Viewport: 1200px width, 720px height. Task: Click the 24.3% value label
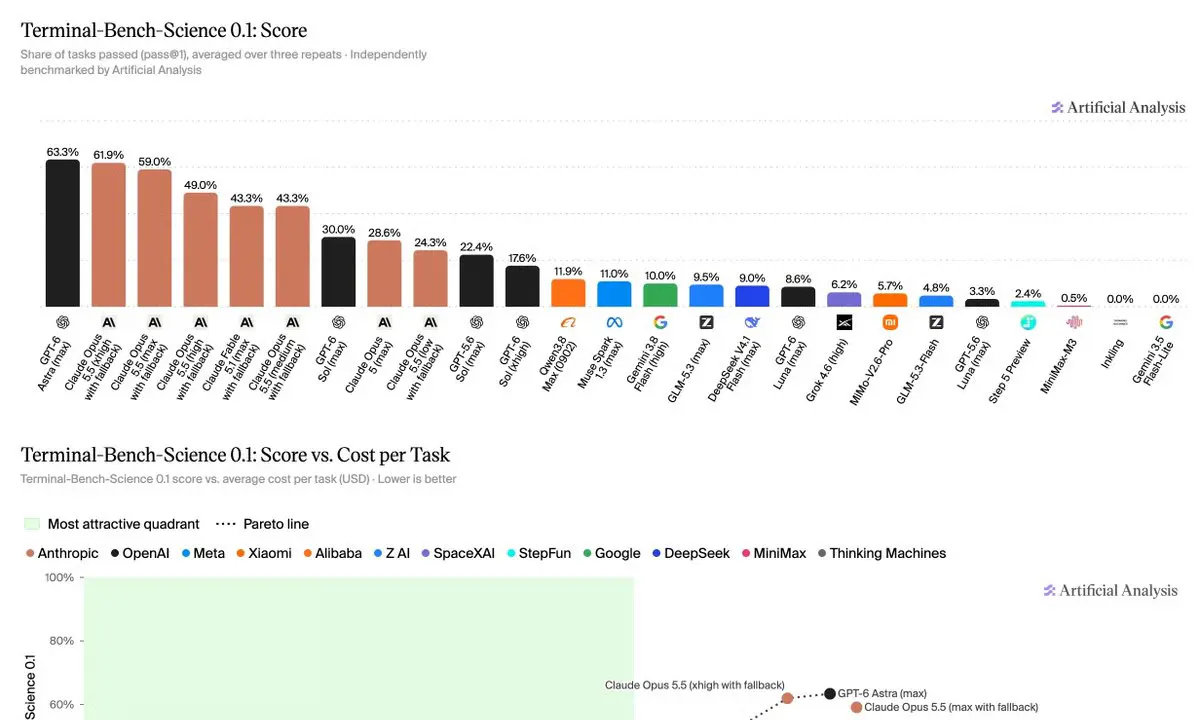coord(430,242)
